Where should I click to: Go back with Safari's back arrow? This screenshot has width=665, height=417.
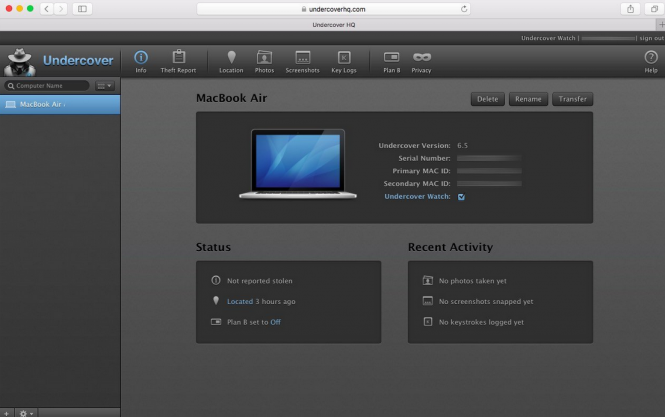[47, 9]
